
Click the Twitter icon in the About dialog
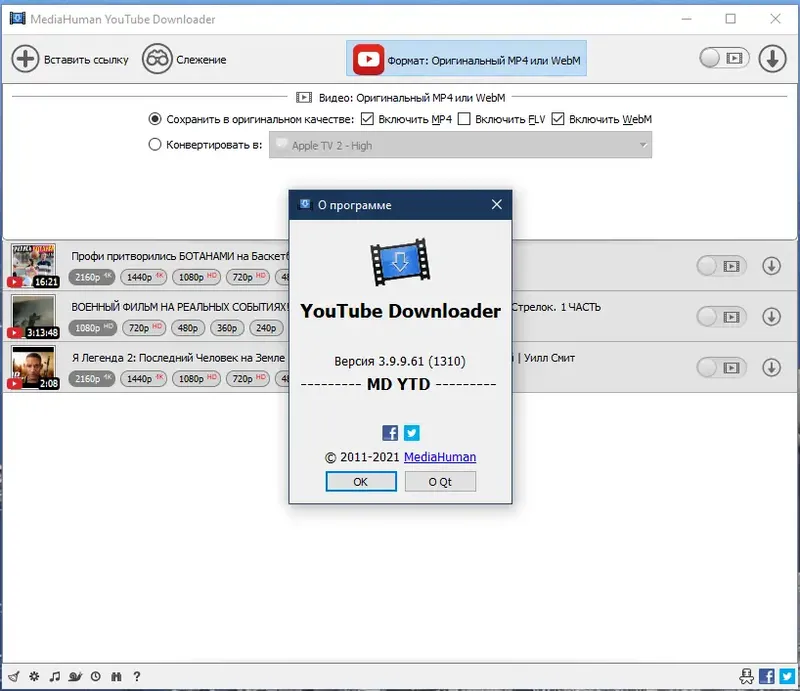coord(412,433)
